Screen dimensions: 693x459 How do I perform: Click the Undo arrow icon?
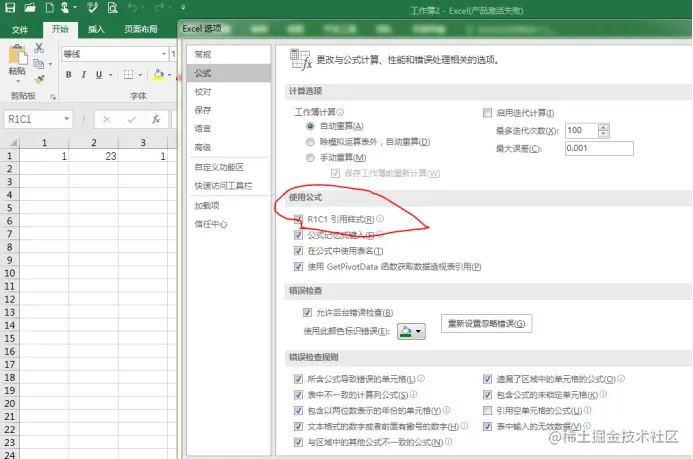click(132, 7)
